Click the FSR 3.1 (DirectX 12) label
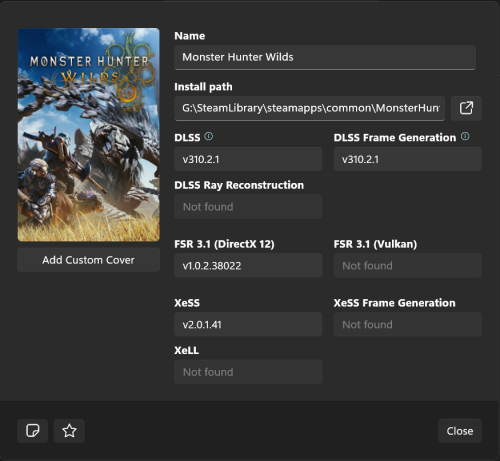 [224, 244]
